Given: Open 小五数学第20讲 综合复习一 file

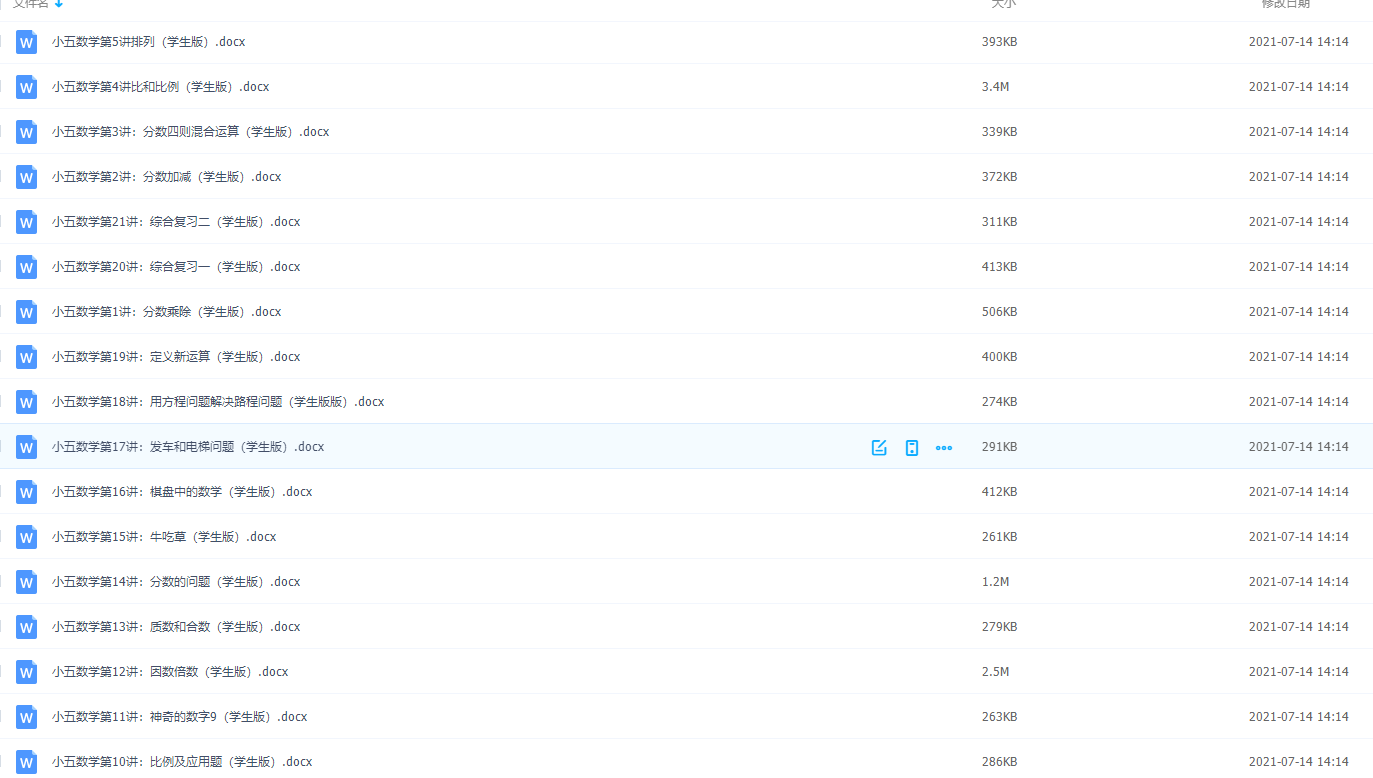Looking at the screenshot, I should point(176,267).
